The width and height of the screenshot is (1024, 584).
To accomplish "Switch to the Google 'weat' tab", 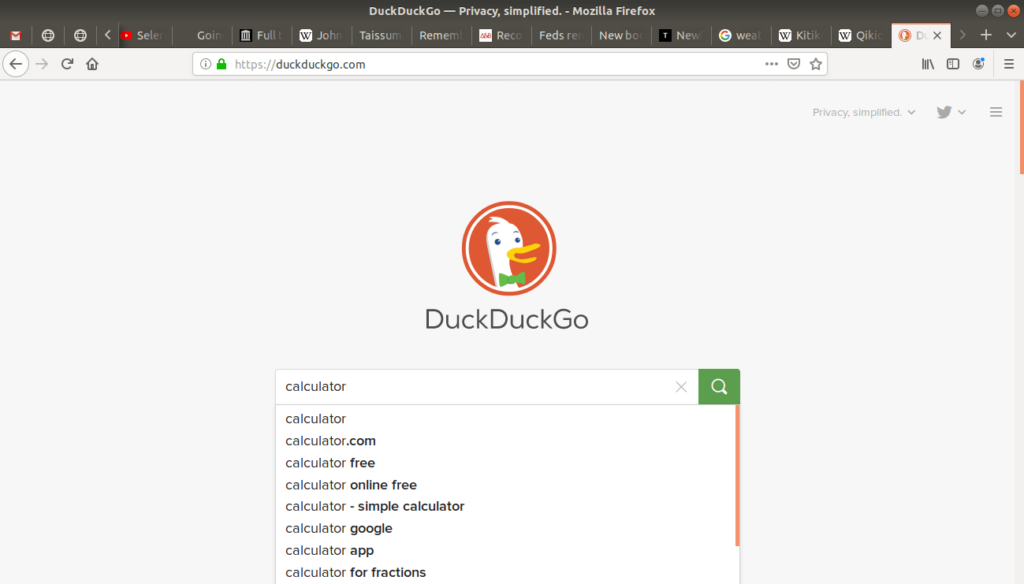I will [x=741, y=35].
